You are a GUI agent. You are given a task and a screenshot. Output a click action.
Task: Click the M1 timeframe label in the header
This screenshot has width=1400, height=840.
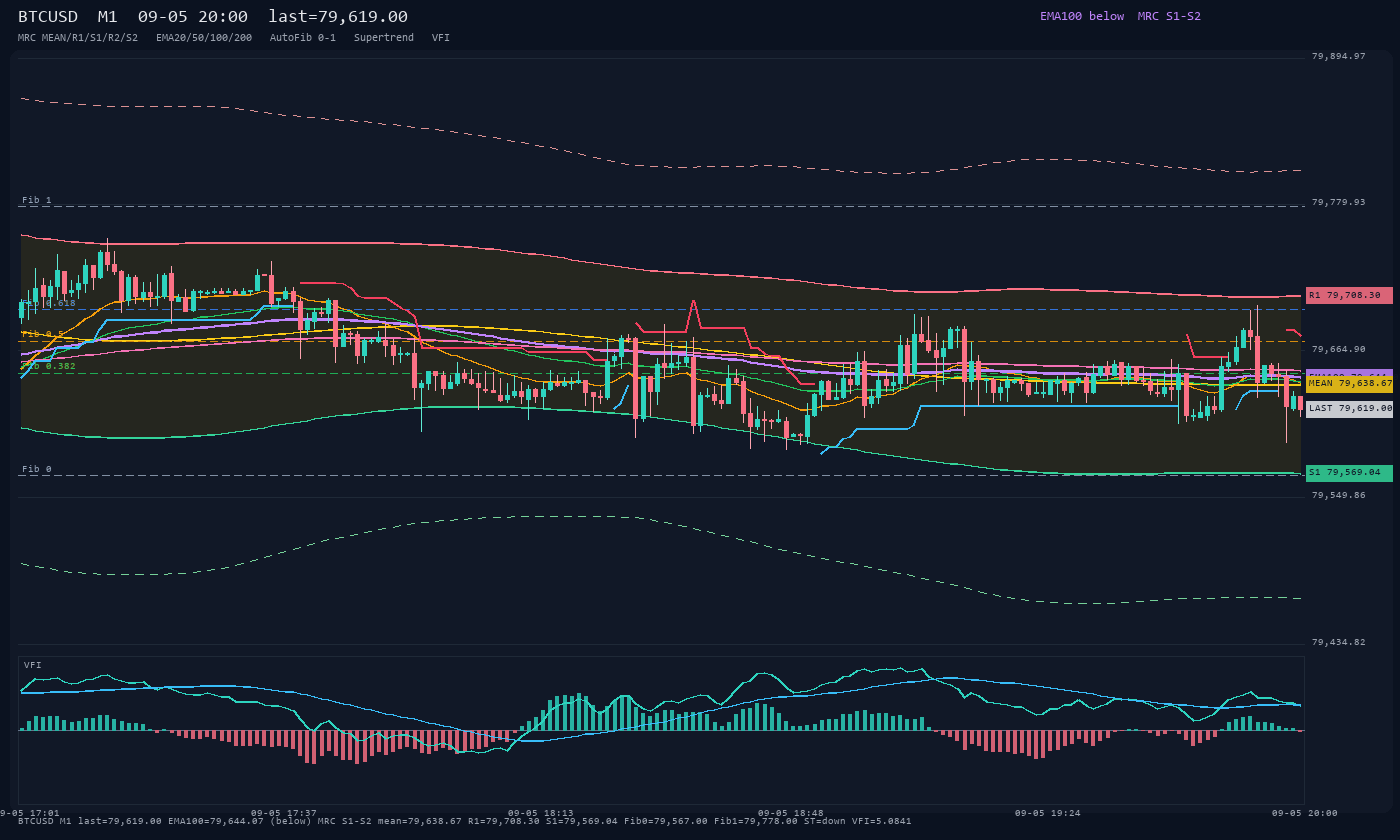tap(108, 17)
